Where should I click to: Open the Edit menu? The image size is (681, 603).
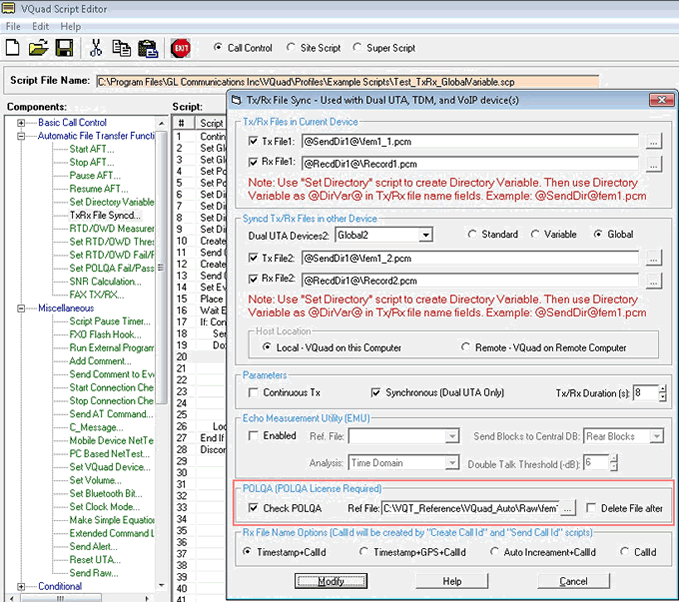pyautogui.click(x=40, y=25)
